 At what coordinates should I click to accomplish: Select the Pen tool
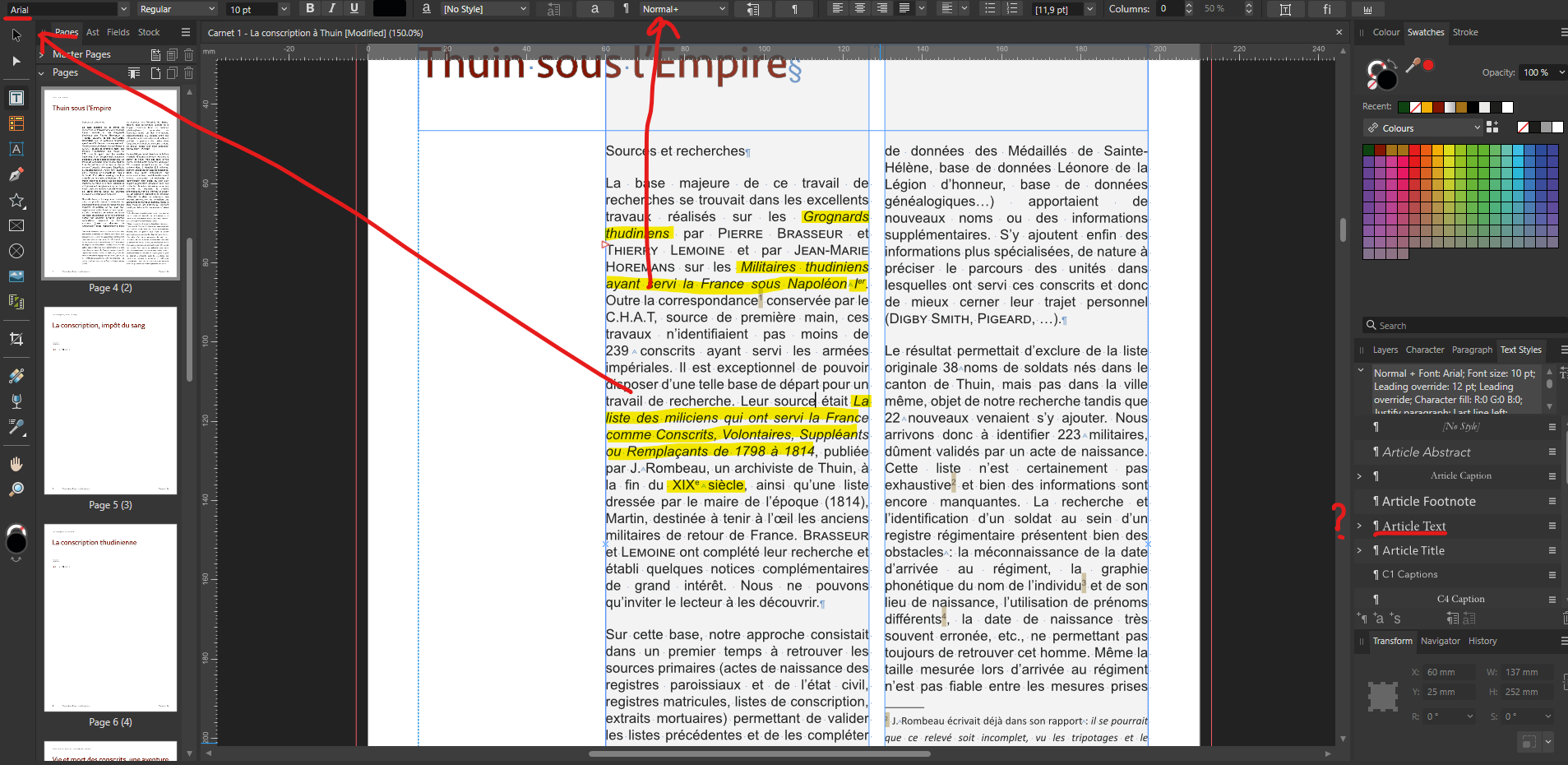click(16, 174)
